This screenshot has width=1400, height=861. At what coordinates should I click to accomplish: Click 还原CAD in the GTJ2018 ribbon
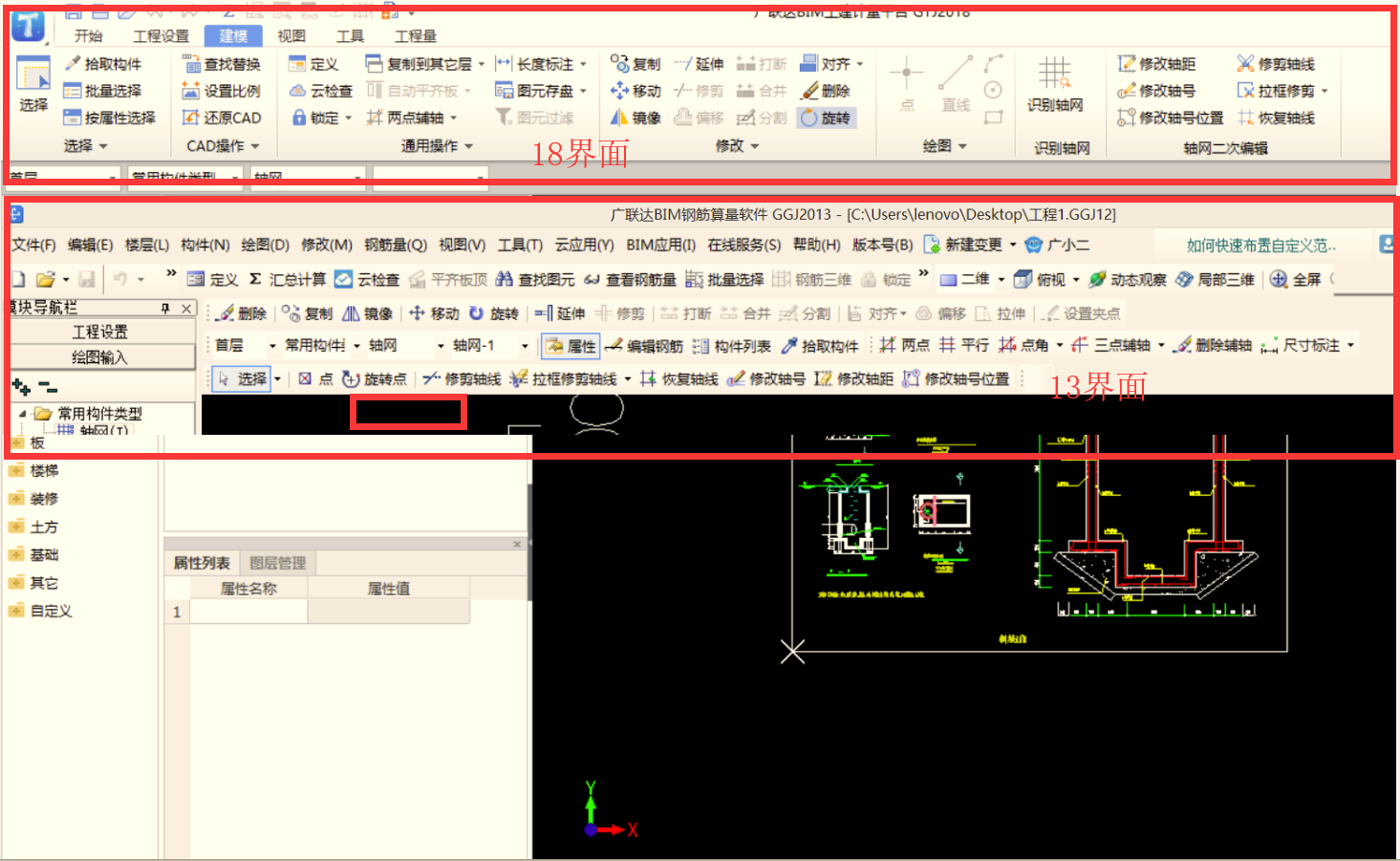click(x=222, y=118)
